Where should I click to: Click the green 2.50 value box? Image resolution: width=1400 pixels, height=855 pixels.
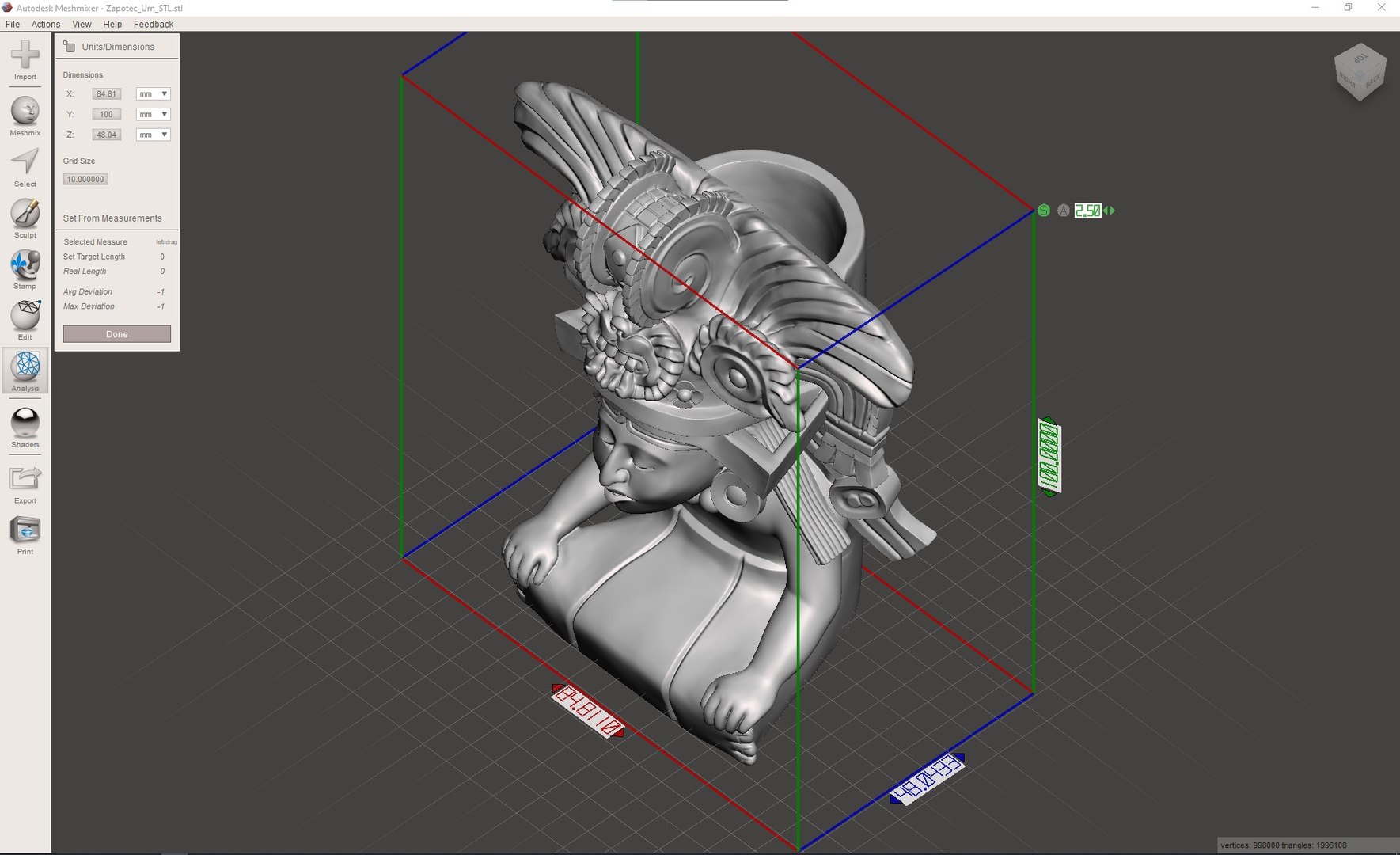(x=1087, y=211)
